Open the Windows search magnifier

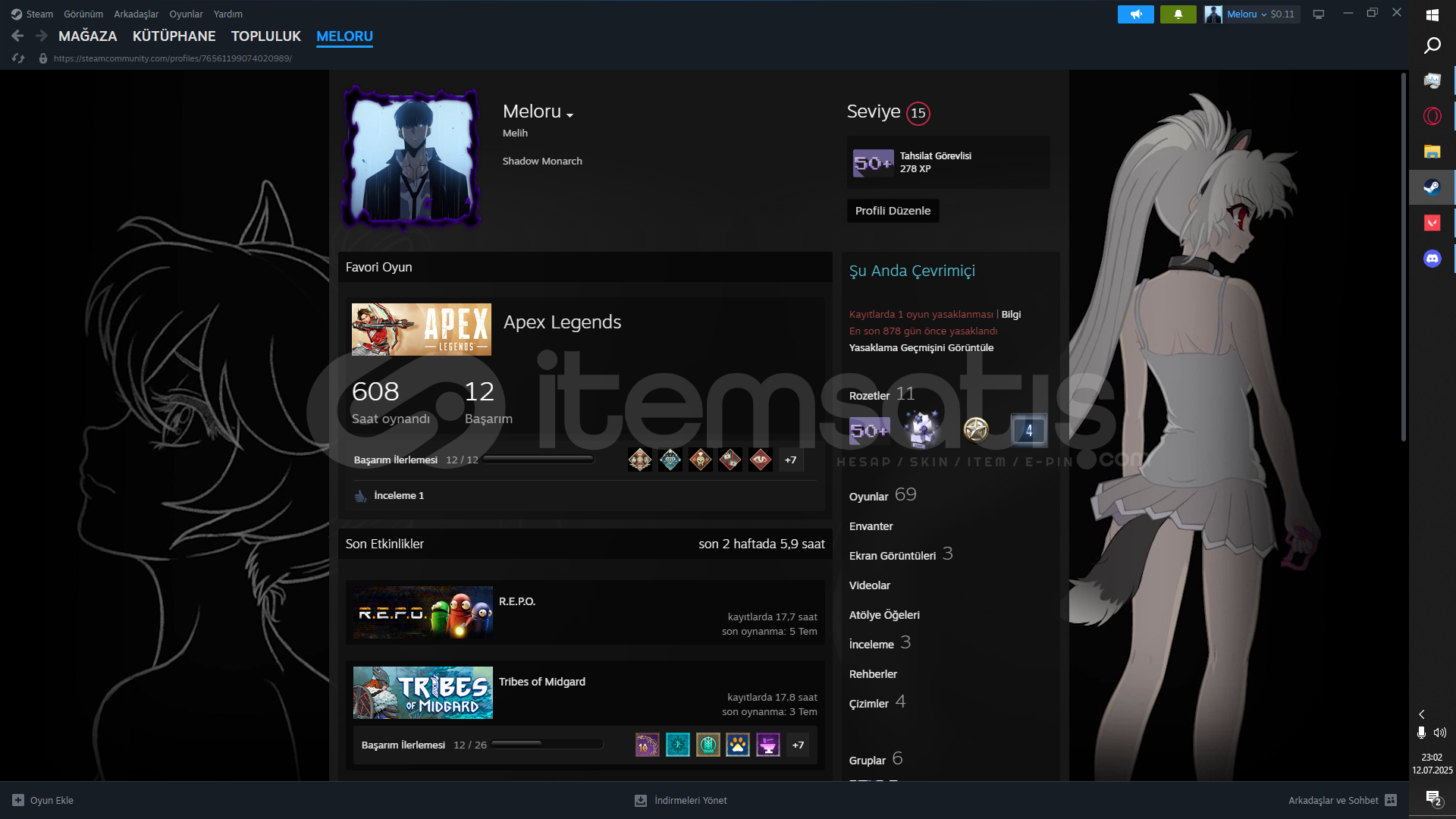click(x=1432, y=46)
